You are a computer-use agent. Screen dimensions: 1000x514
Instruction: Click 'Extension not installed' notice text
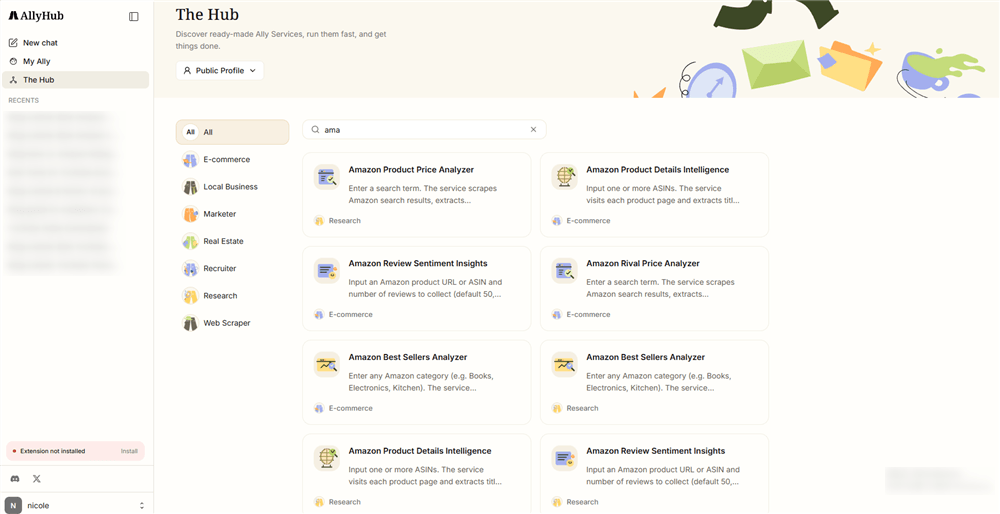(x=52, y=451)
